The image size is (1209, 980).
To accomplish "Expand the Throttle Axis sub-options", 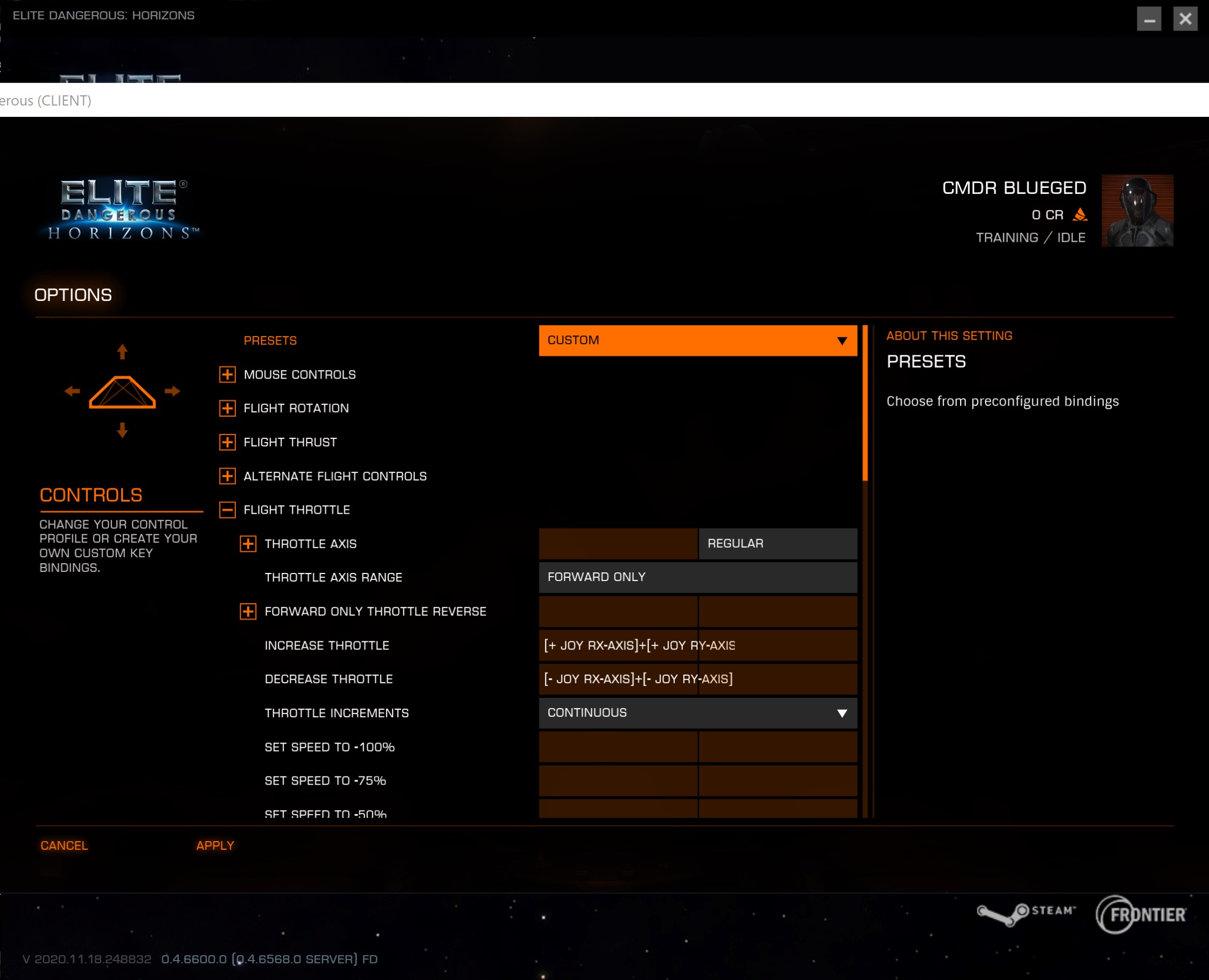I will (248, 544).
